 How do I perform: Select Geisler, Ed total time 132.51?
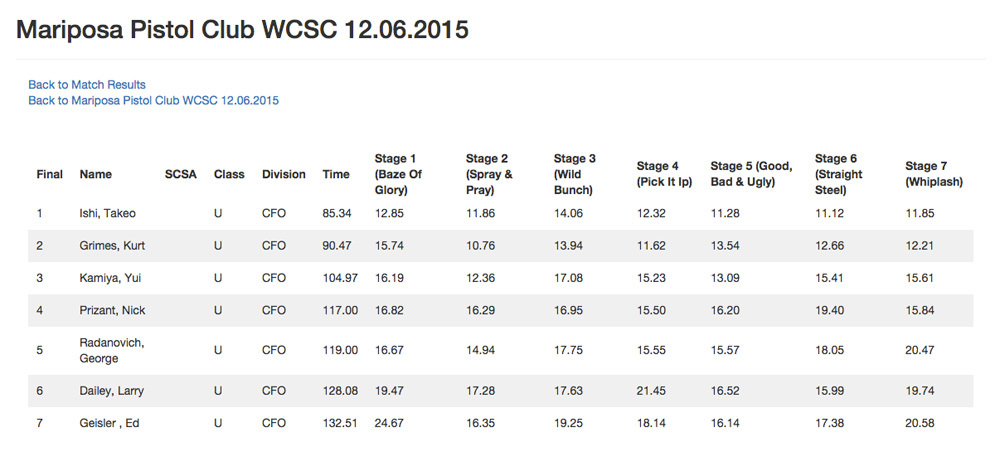pos(340,423)
